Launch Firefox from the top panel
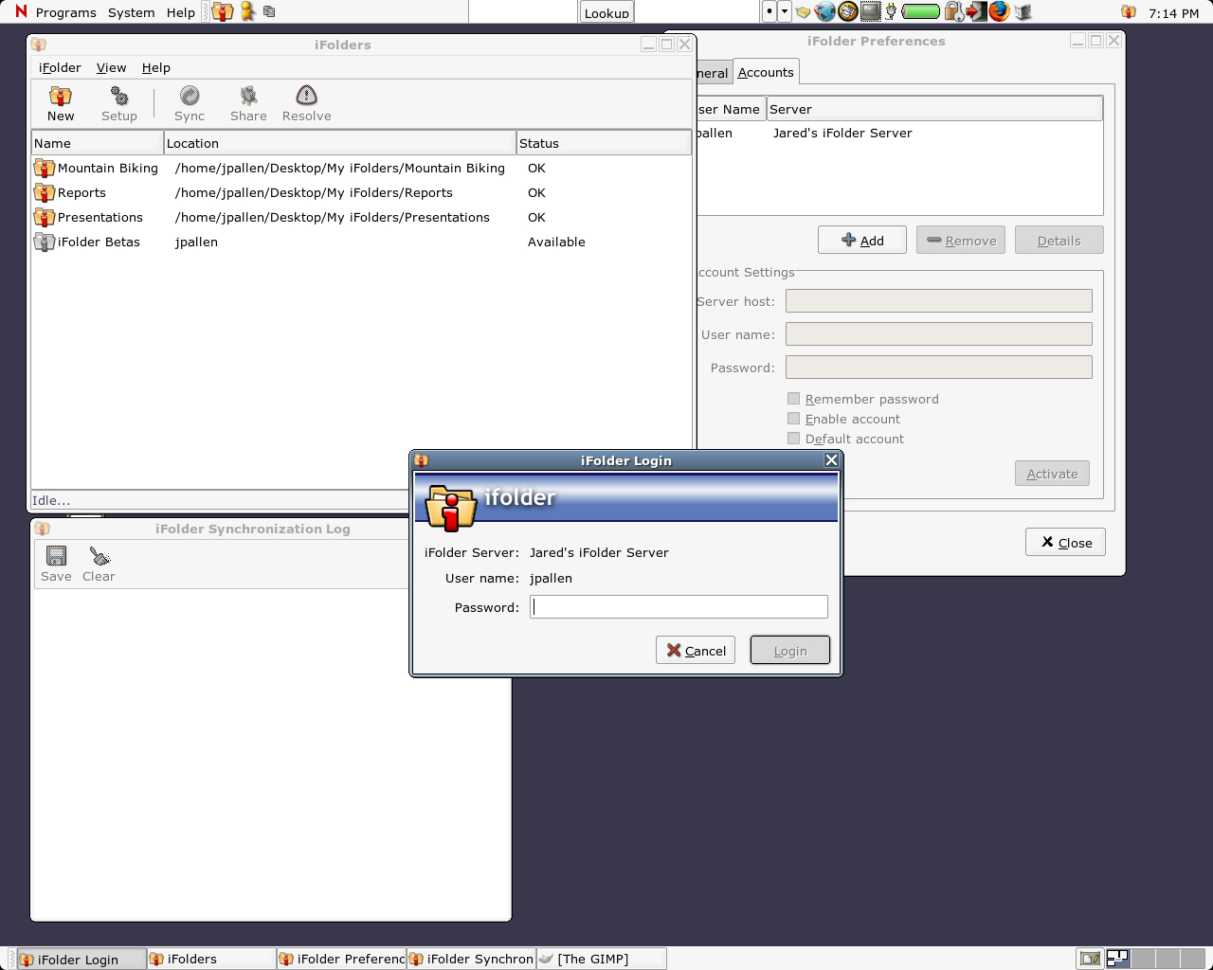The width and height of the screenshot is (1213, 970). [998, 12]
